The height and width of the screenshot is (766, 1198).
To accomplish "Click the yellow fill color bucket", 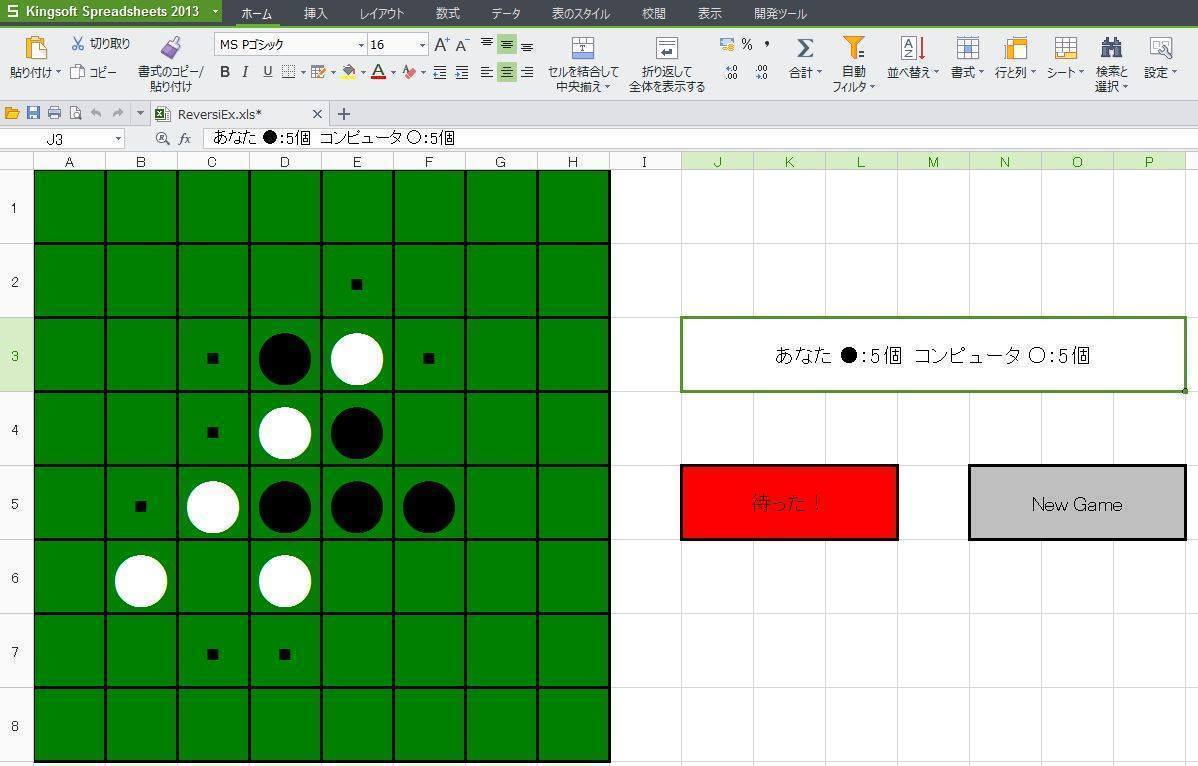I will (x=348, y=72).
